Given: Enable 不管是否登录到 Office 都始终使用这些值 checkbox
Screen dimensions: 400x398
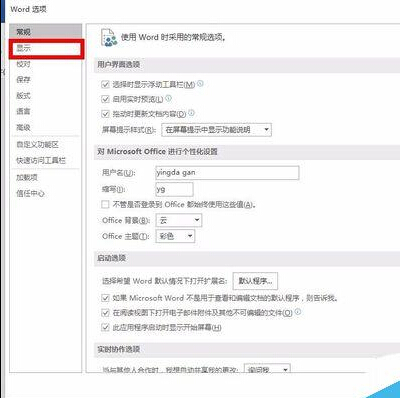Looking at the screenshot, I should coord(105,204).
